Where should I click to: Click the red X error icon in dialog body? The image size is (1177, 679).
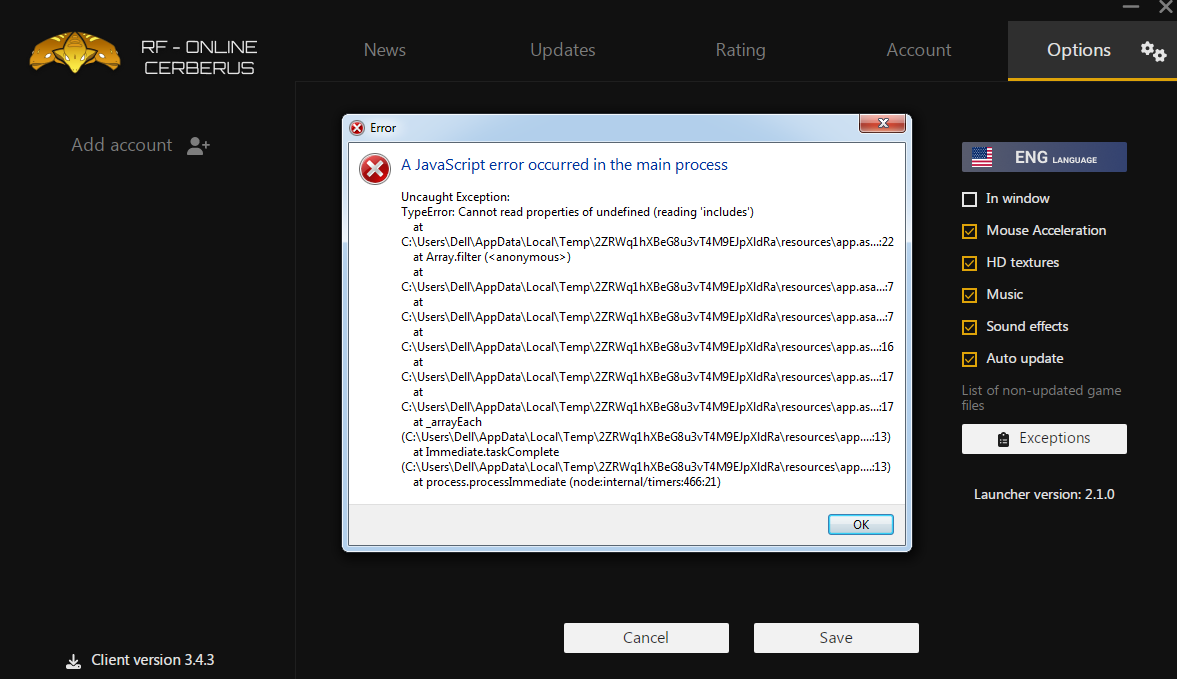pyautogui.click(x=375, y=169)
